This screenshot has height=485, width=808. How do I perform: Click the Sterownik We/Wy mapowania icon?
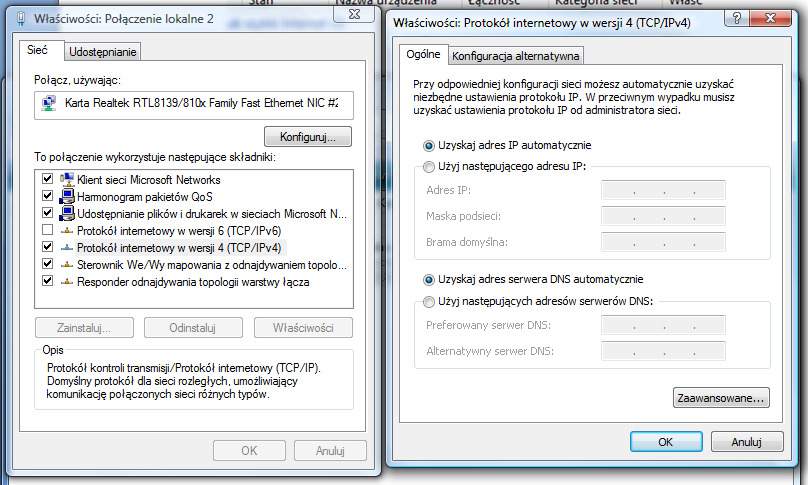tap(67, 265)
